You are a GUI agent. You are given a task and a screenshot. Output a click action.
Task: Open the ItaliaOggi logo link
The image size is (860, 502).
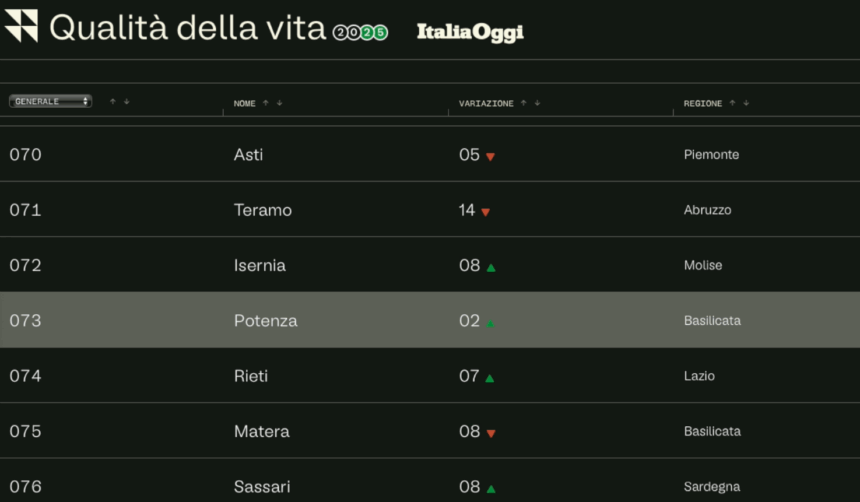point(470,32)
